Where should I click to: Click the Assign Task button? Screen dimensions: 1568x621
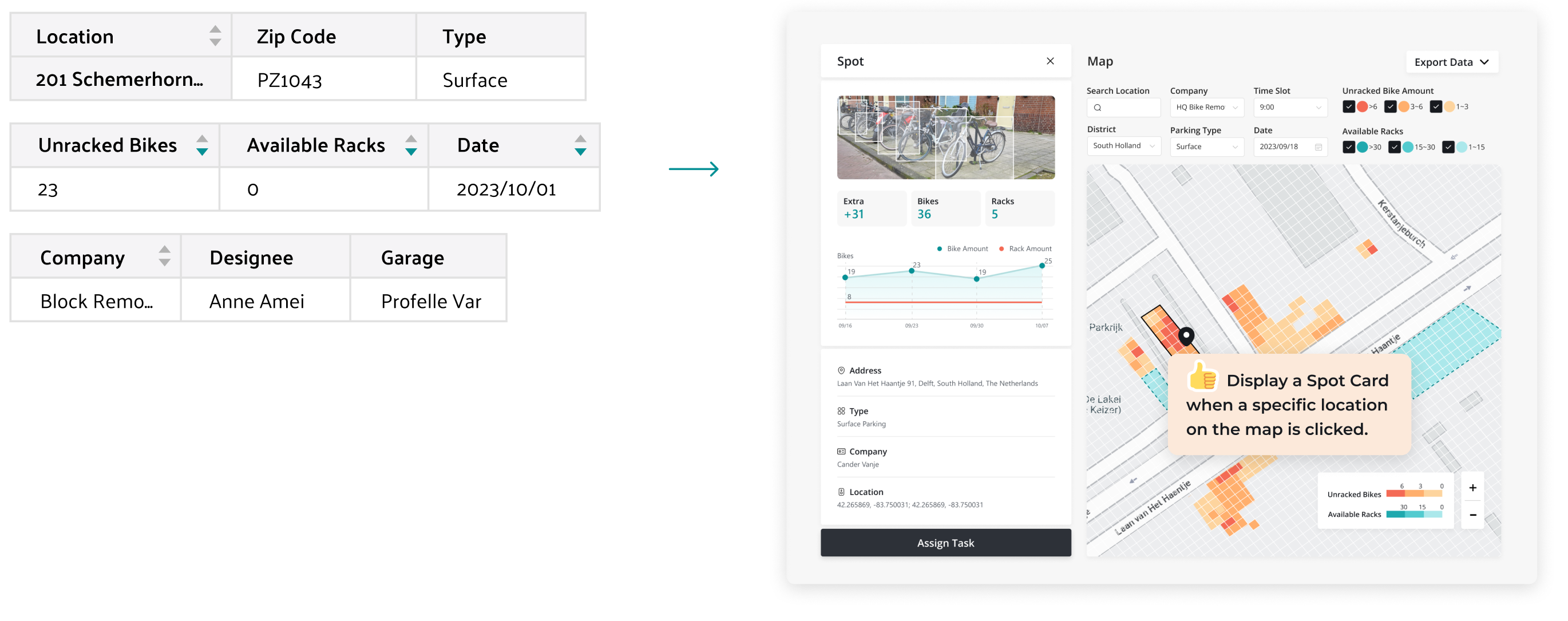945,543
